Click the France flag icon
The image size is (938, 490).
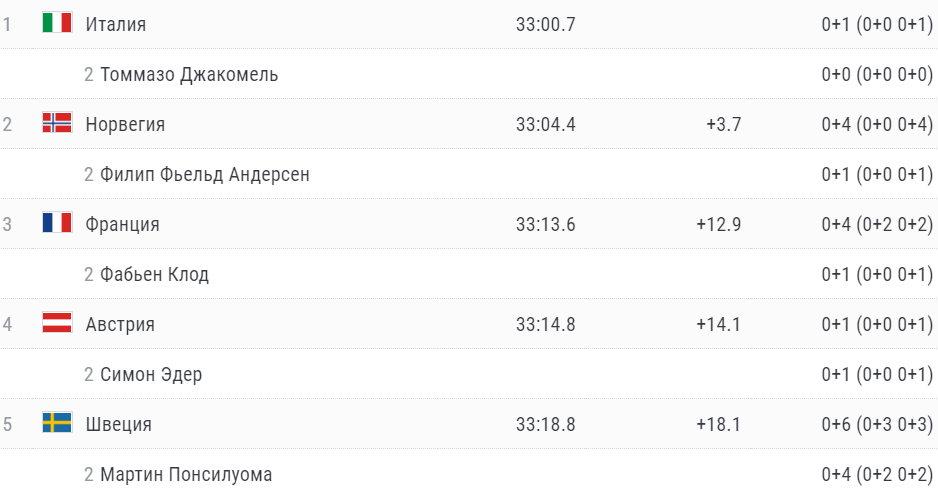pyautogui.click(x=57, y=223)
